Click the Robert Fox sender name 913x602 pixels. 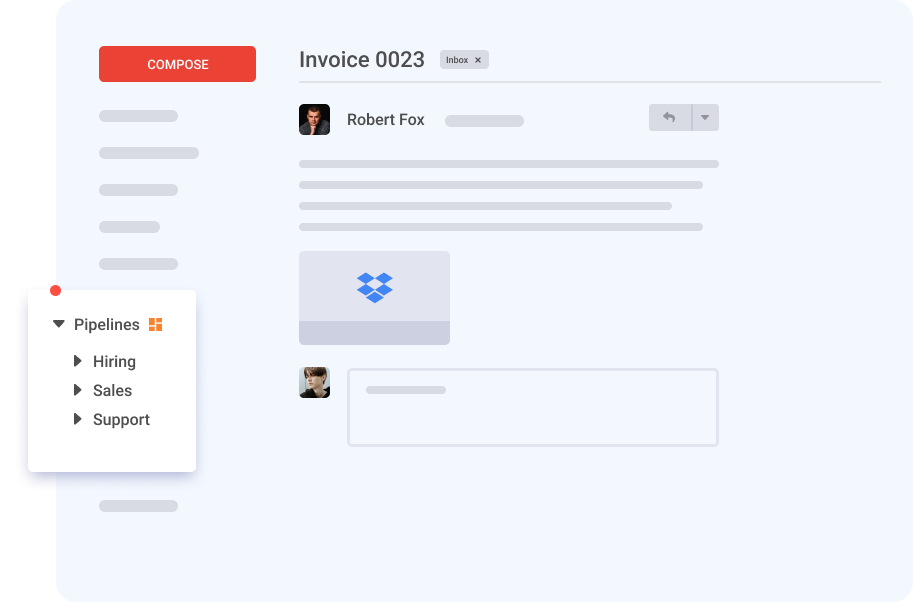[x=385, y=119]
